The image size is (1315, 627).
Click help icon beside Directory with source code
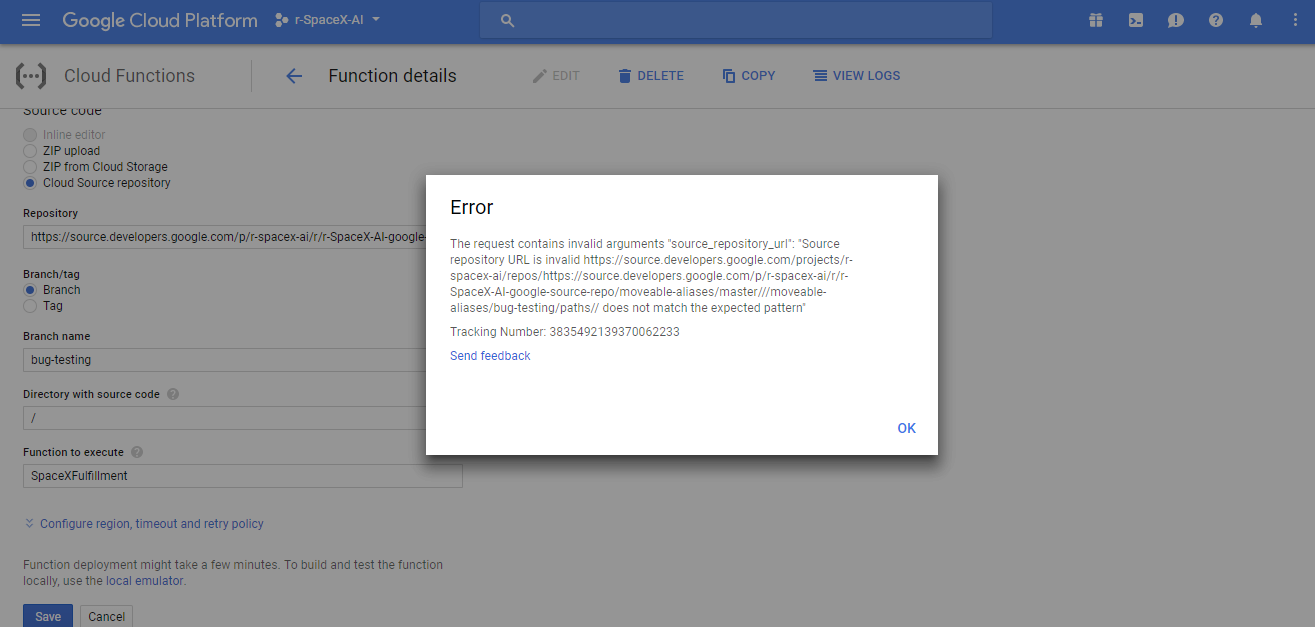point(173,394)
